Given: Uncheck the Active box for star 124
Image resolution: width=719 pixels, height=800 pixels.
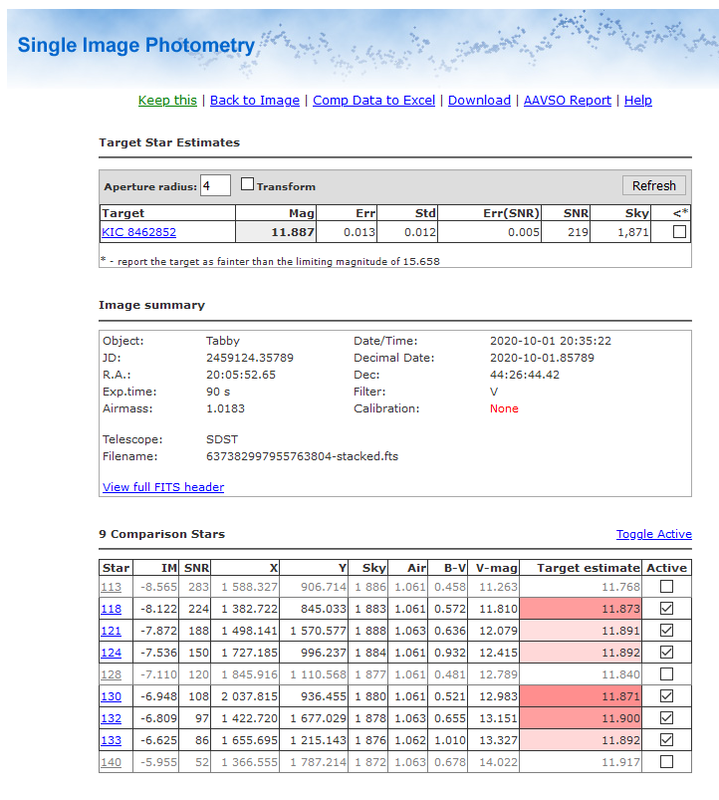Looking at the screenshot, I should [x=666, y=653].
